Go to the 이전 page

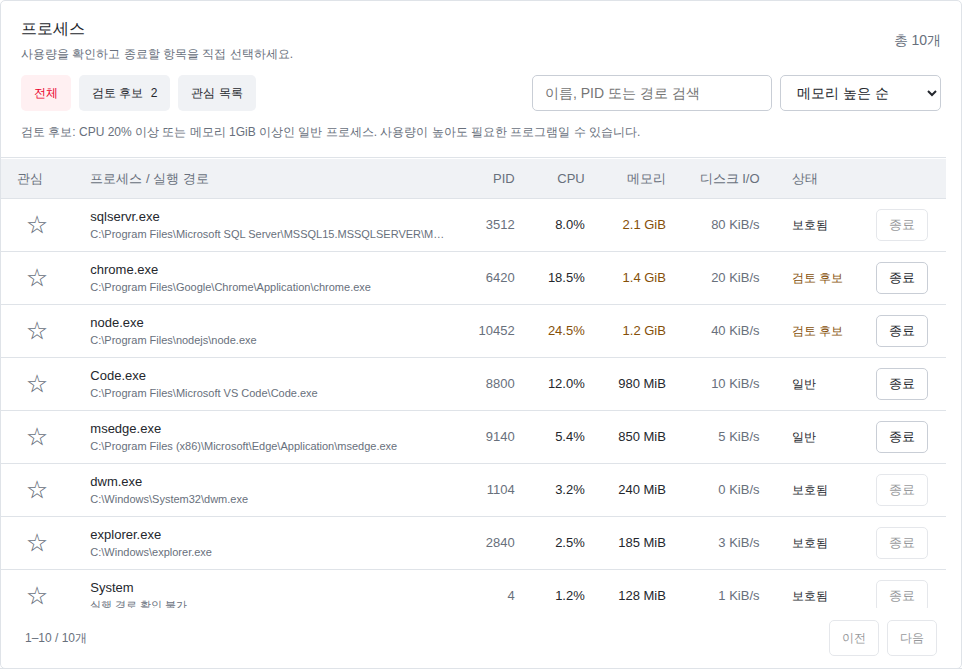(854, 638)
